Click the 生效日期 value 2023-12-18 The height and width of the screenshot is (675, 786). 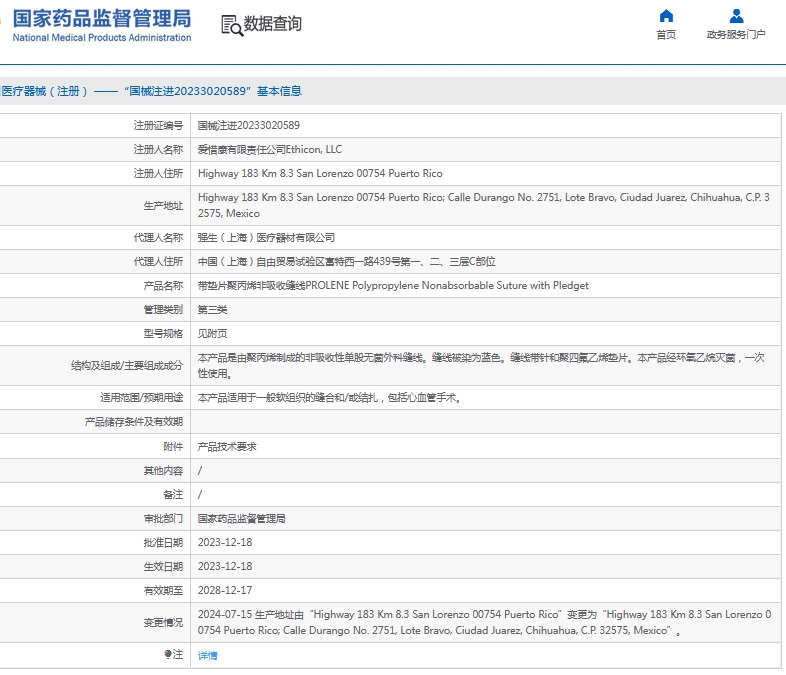click(x=225, y=567)
